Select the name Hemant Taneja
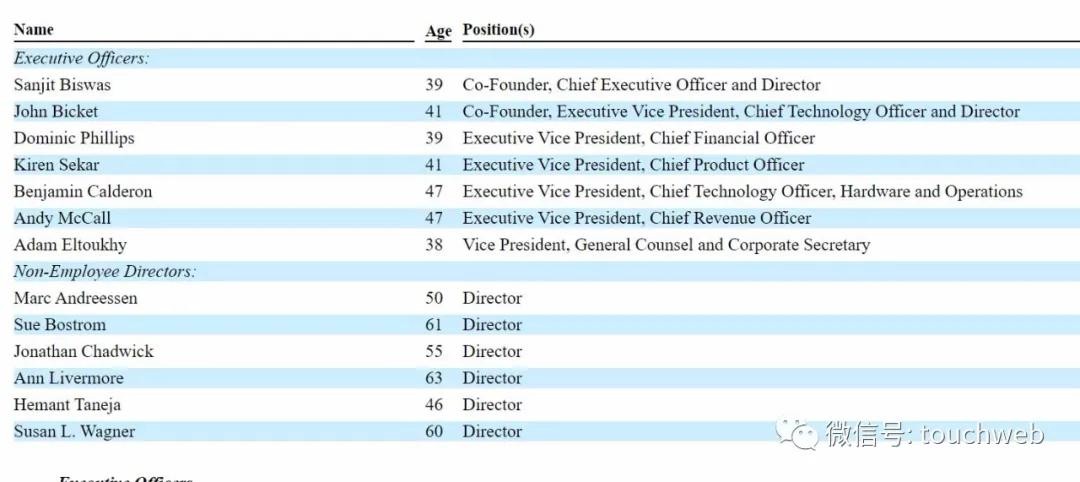 [67, 405]
